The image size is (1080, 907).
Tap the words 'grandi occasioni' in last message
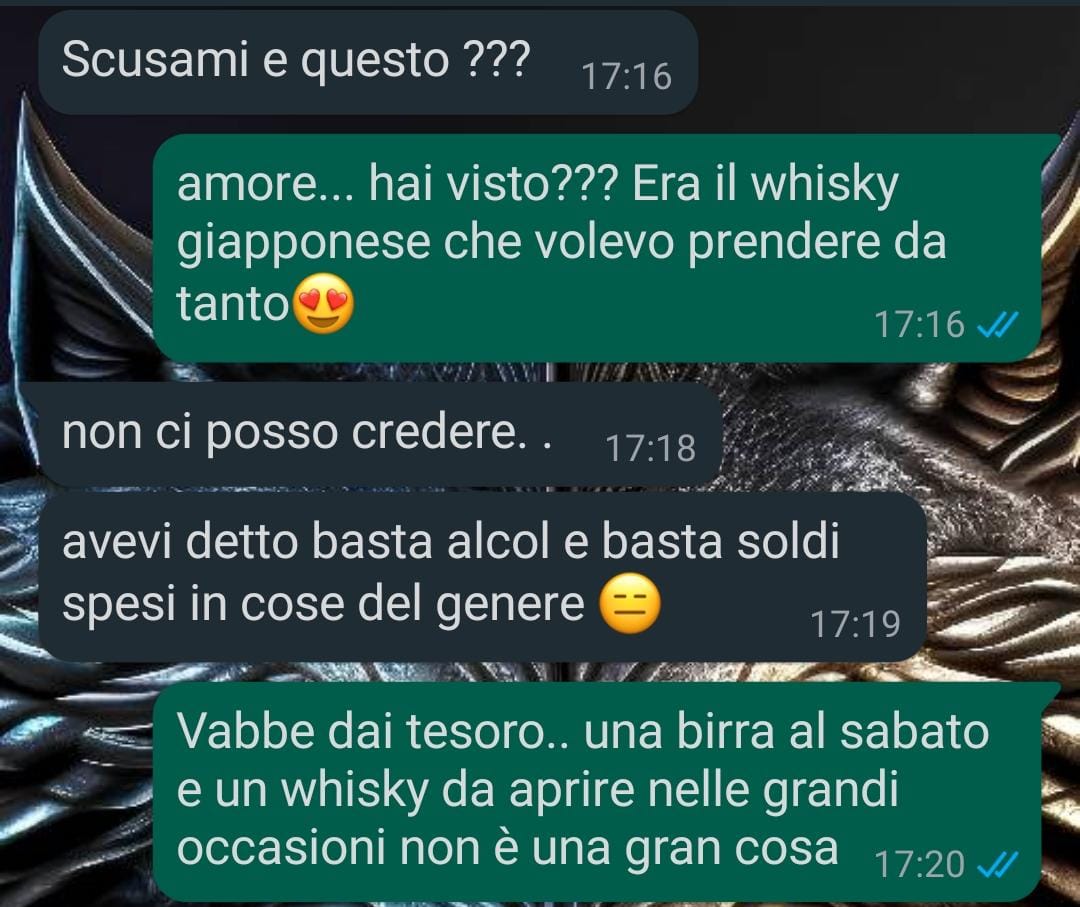(x=538, y=818)
